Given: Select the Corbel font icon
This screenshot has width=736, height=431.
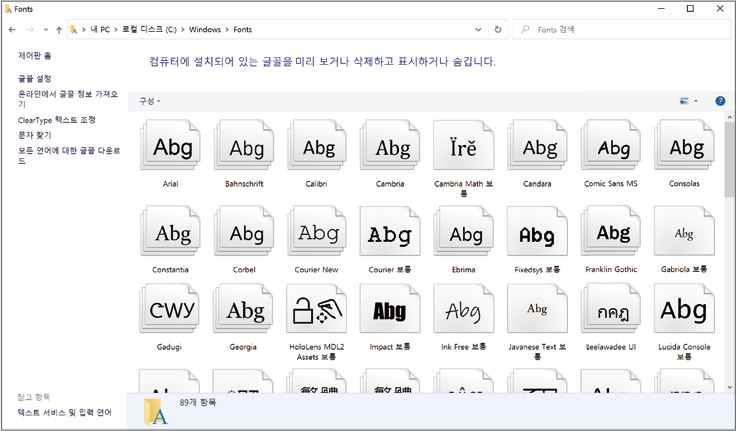Looking at the screenshot, I should click(244, 231).
